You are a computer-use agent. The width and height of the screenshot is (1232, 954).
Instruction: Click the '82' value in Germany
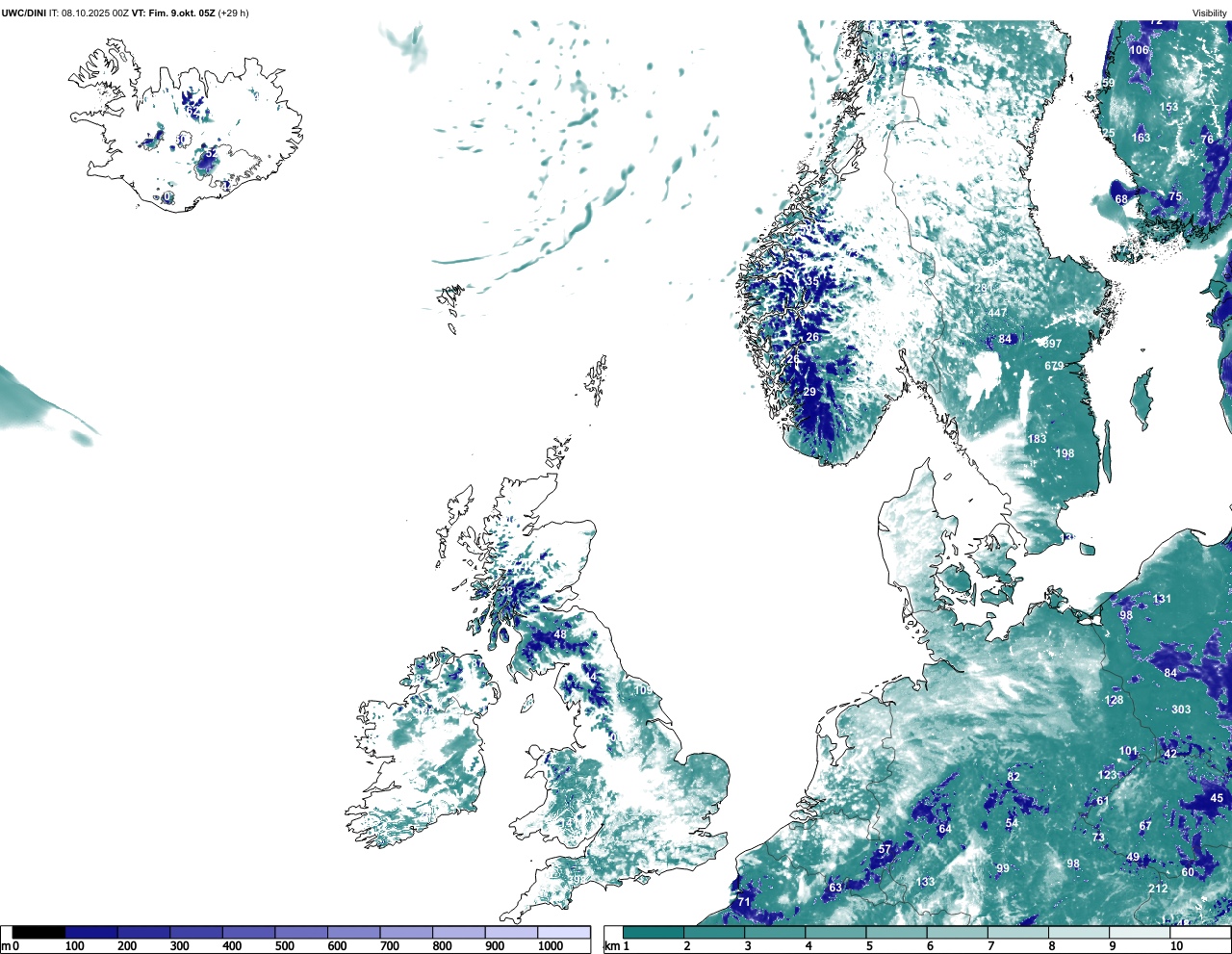(x=1014, y=777)
